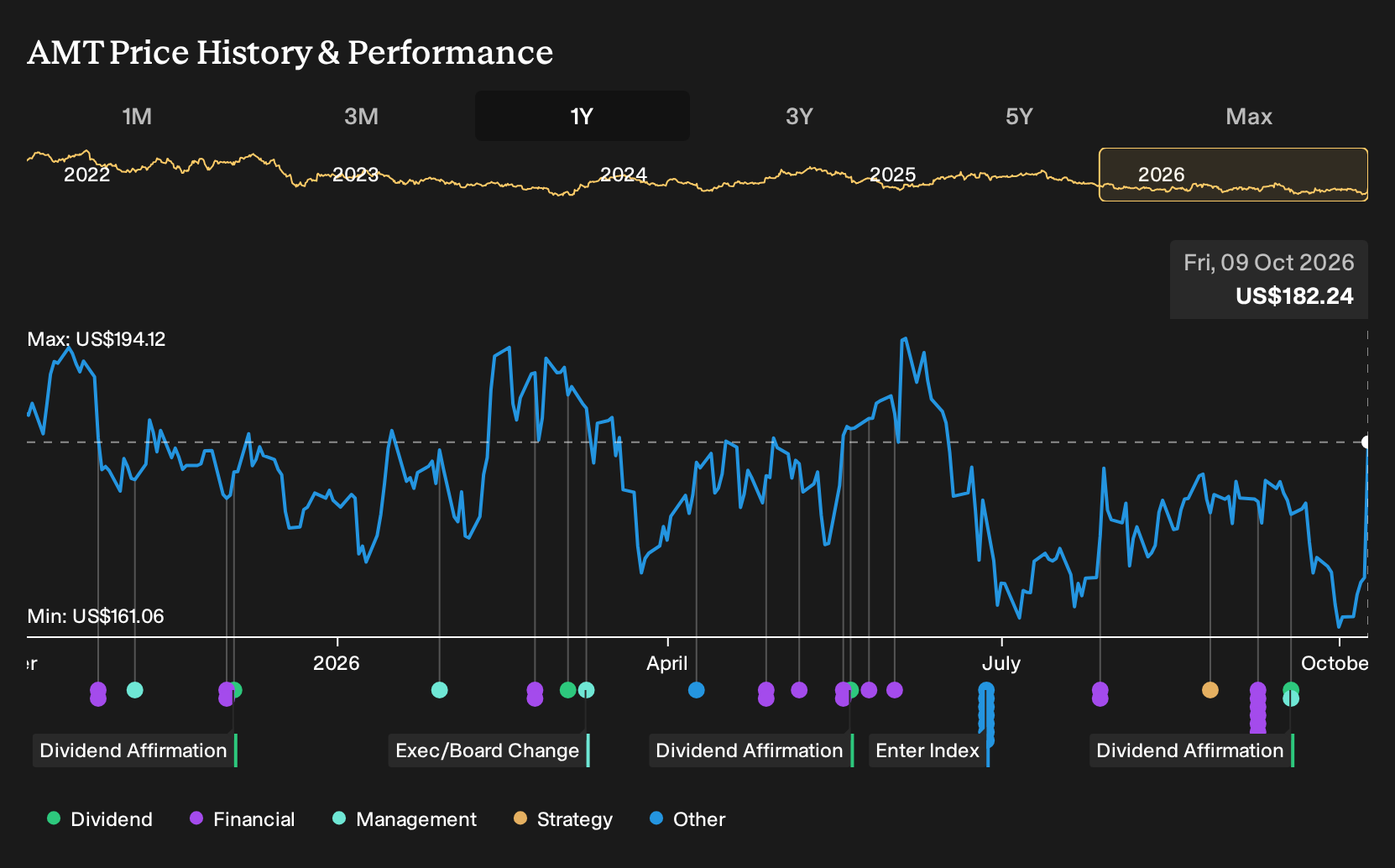Jump to 2024 on mini overview chart
This screenshot has height=868, width=1395.
click(x=624, y=175)
